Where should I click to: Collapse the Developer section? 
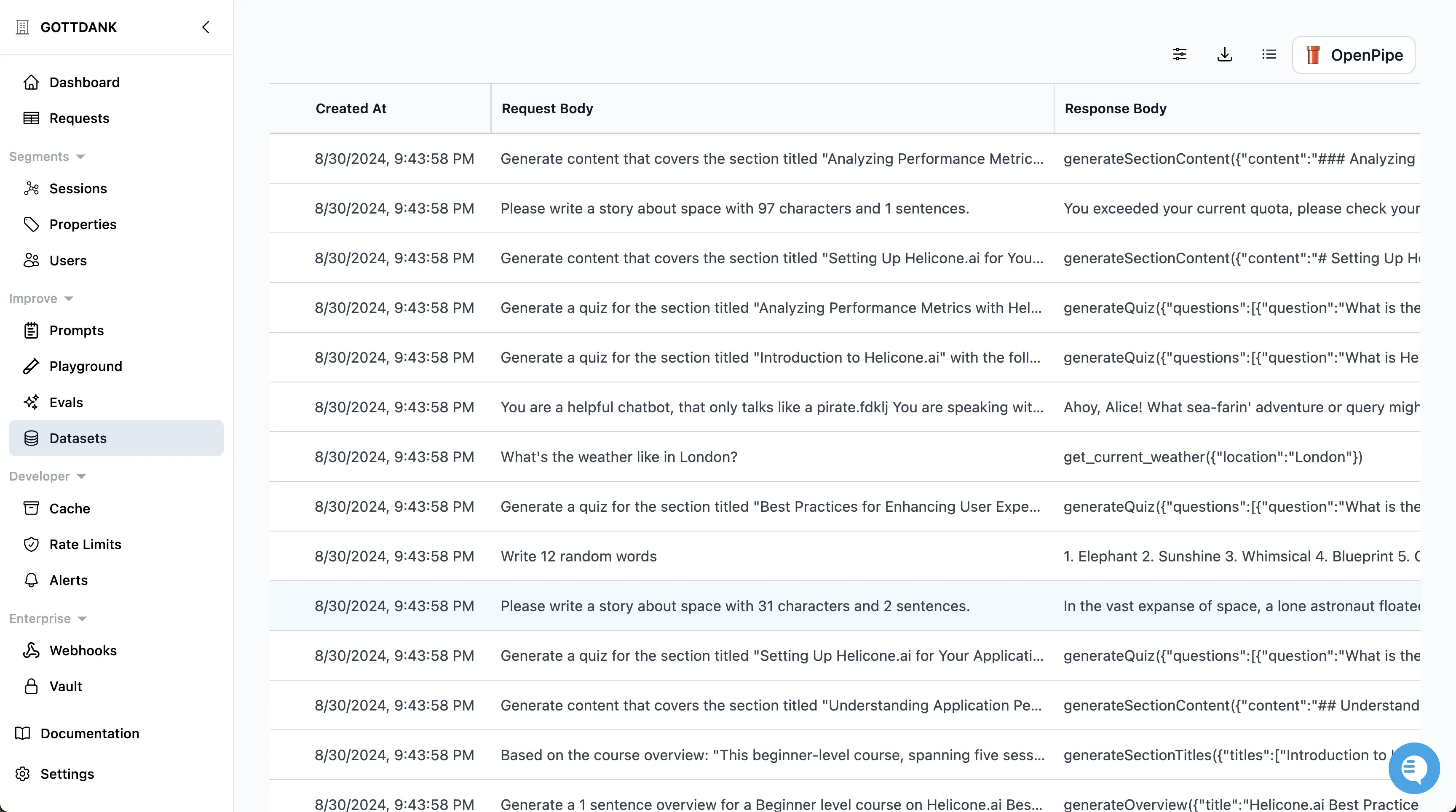(81, 477)
